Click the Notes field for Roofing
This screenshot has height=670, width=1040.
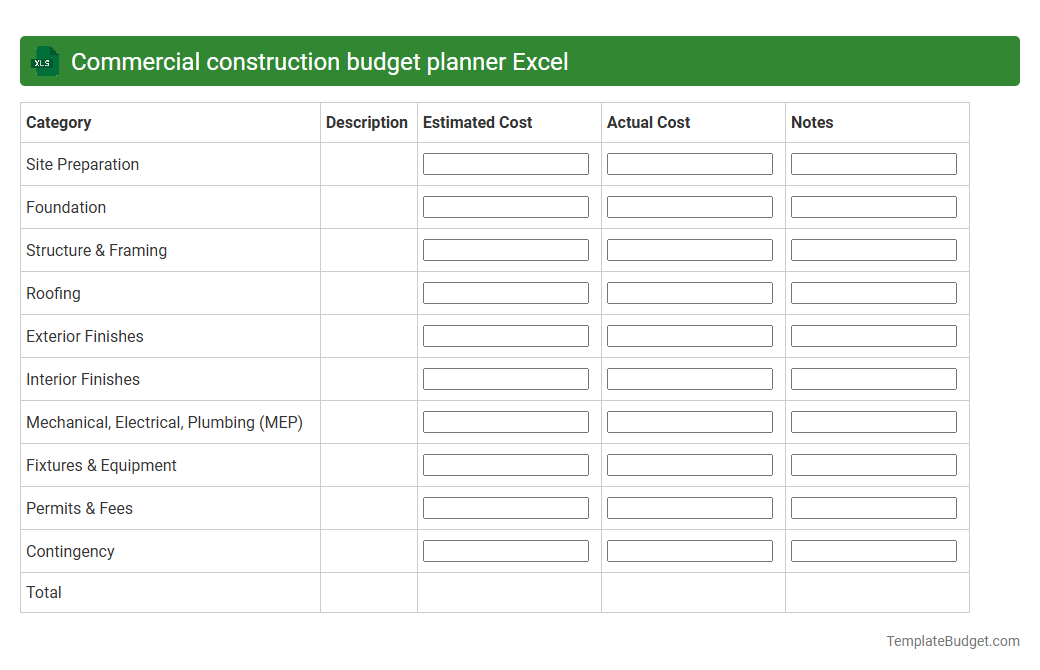point(873,292)
